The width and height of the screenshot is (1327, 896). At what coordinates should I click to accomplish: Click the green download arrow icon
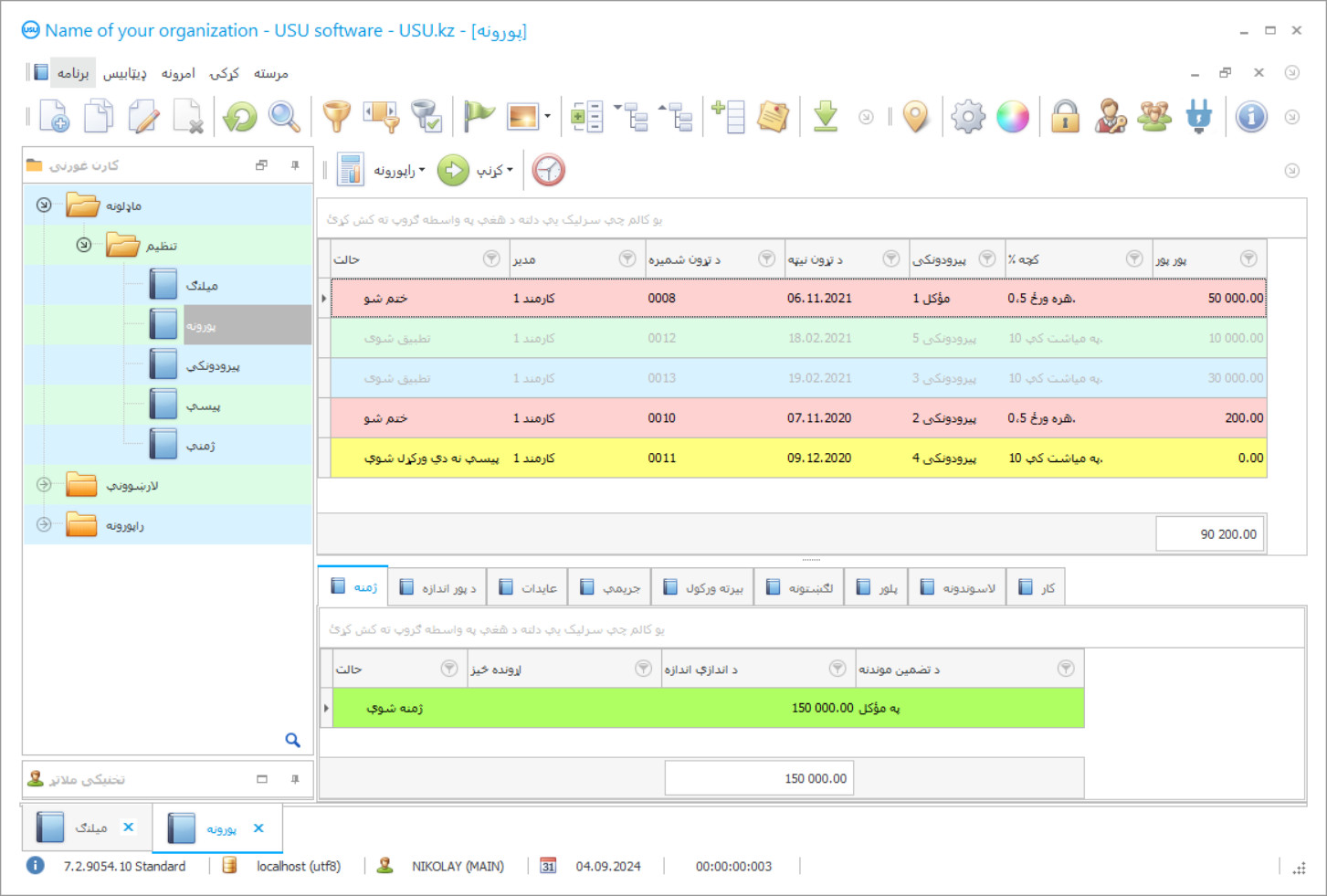[826, 117]
